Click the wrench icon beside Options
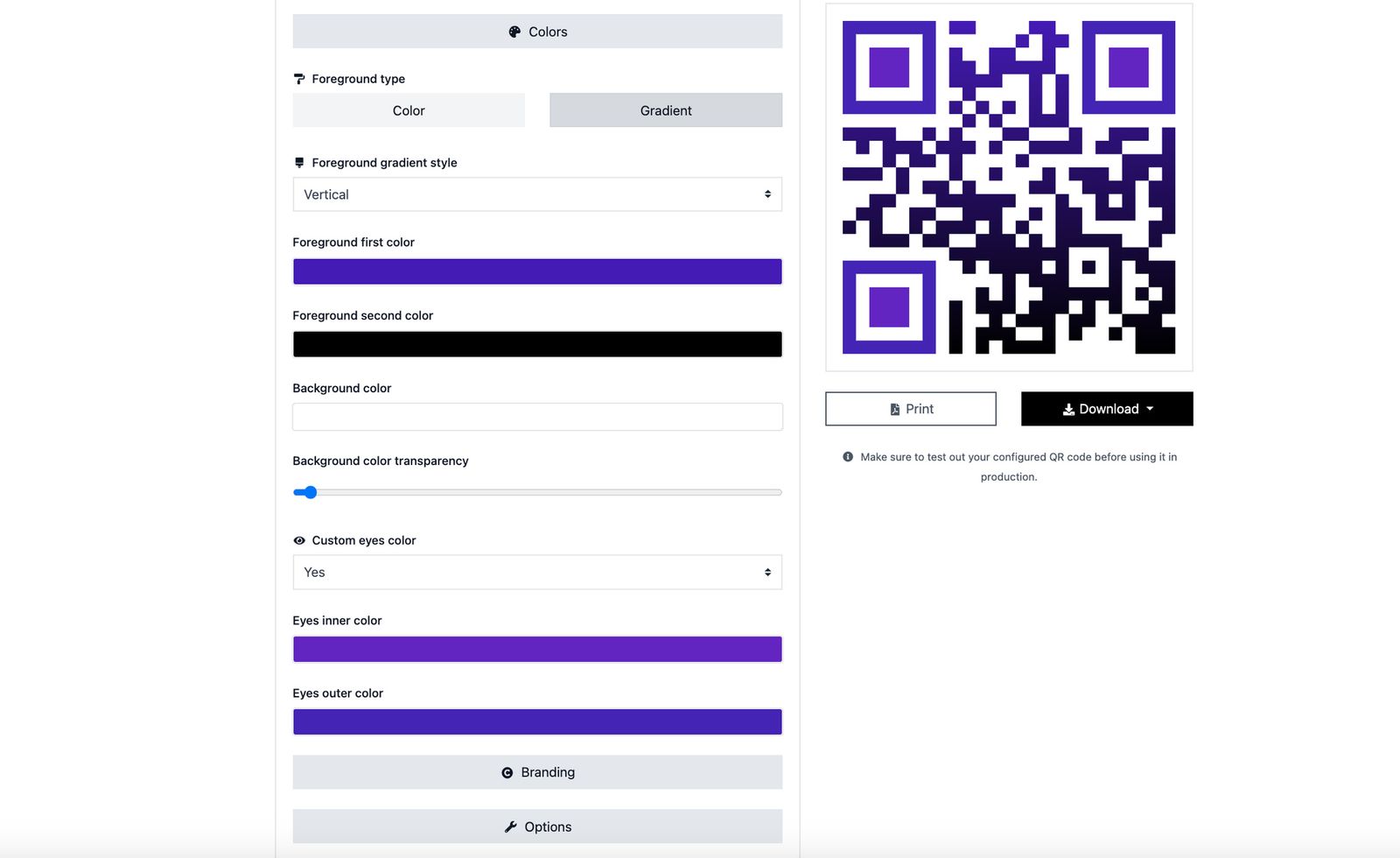The height and width of the screenshot is (858, 1400). click(510, 826)
